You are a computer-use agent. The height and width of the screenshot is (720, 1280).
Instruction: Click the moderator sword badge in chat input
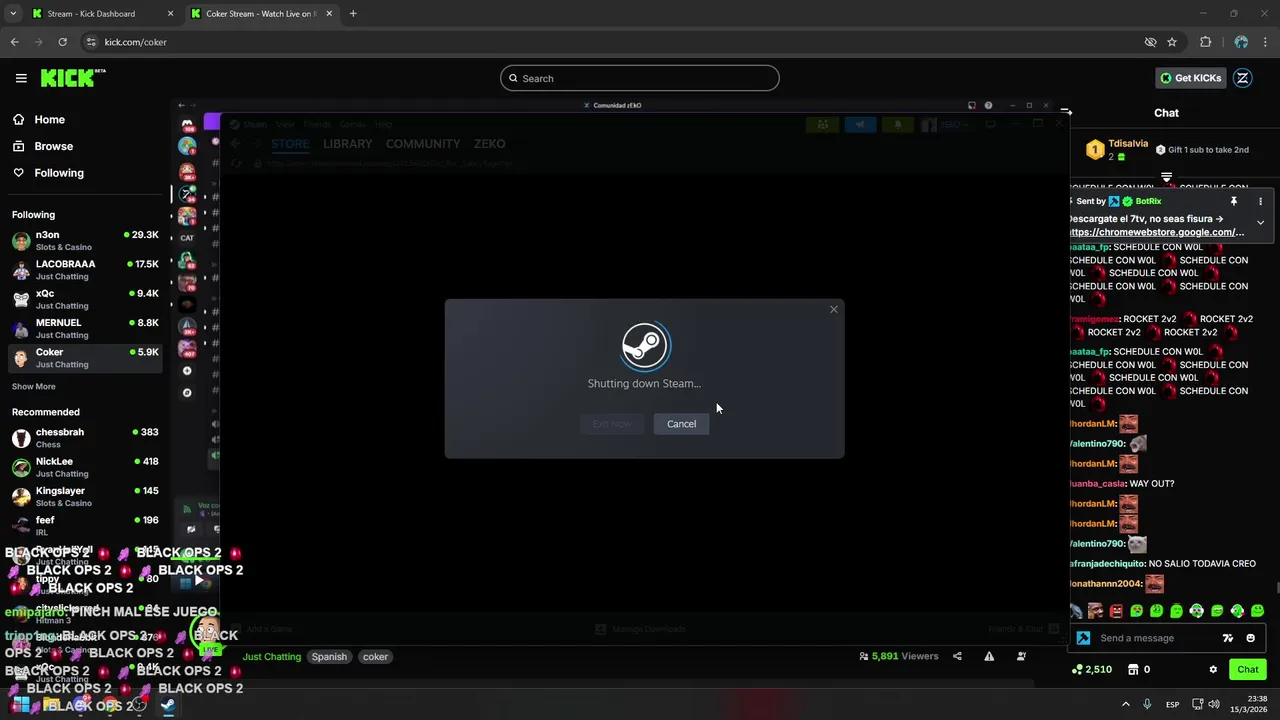[1083, 638]
